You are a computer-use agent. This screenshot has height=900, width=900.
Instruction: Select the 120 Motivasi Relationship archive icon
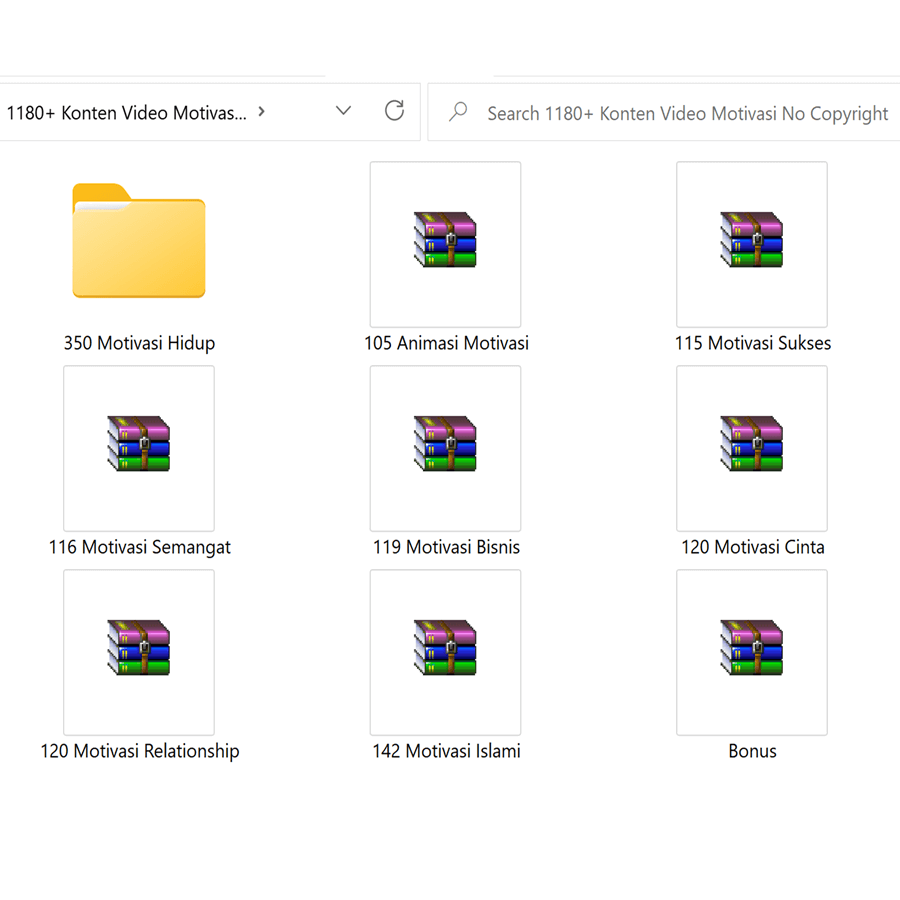(x=139, y=652)
